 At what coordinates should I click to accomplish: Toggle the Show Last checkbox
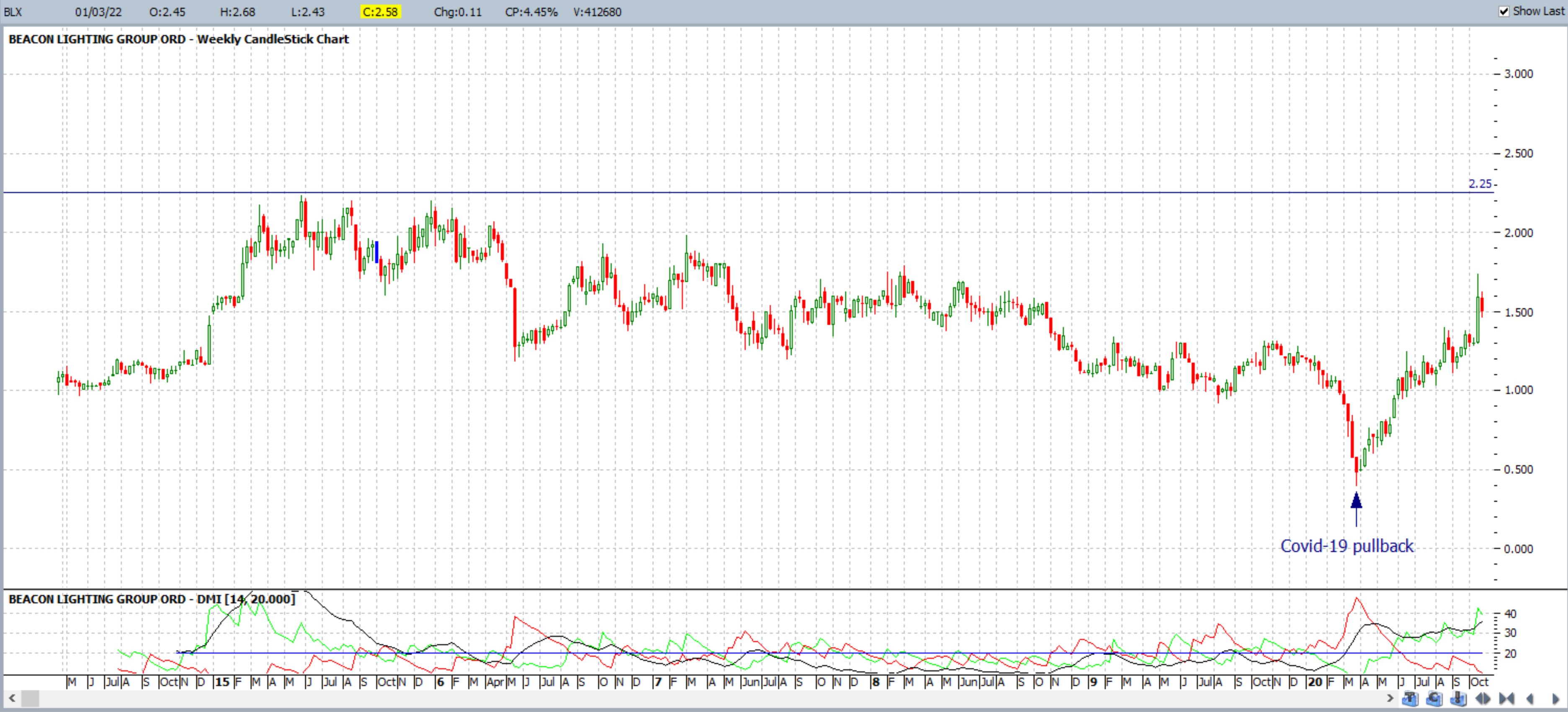pos(1504,11)
